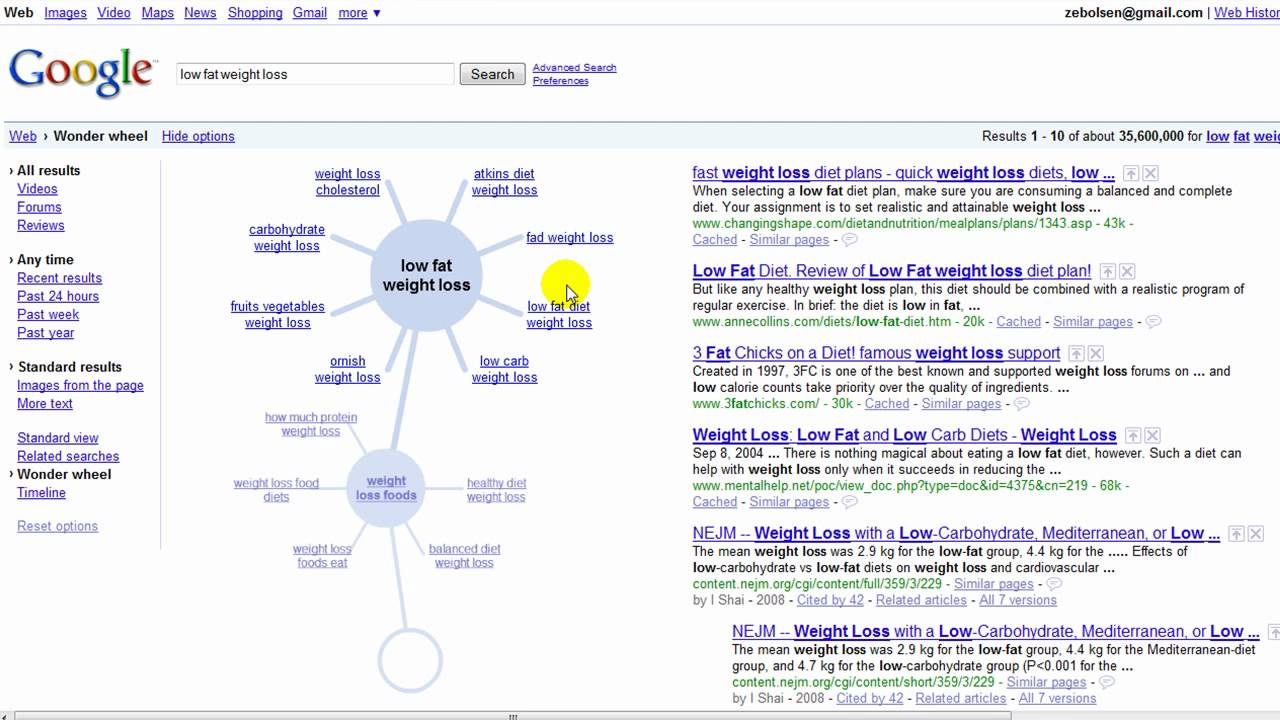Promote the 'Low Fat Diet. Review' result

tap(1107, 271)
